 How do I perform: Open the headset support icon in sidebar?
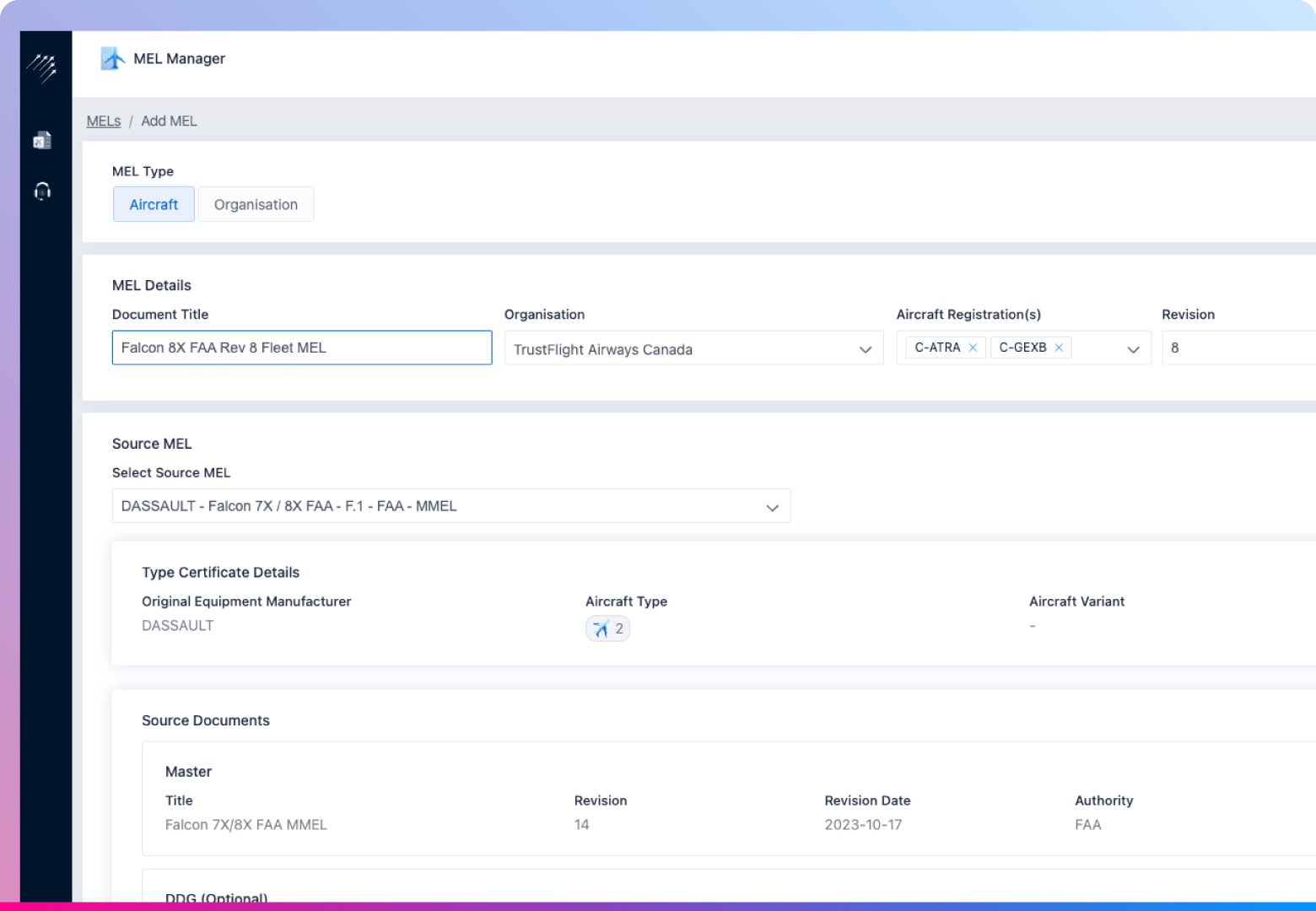coord(42,191)
